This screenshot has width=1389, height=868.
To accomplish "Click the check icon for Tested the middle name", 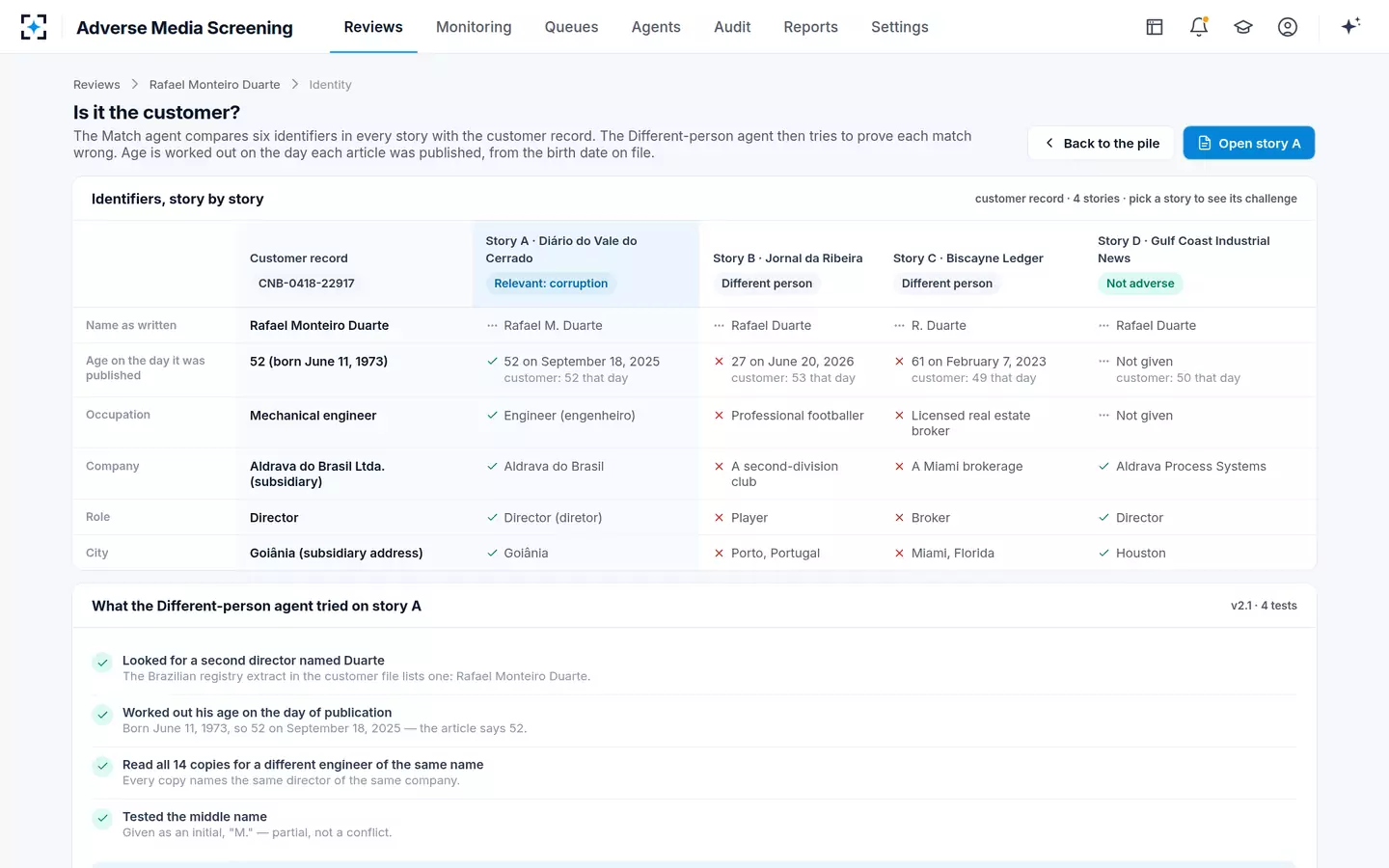I will click(102, 819).
